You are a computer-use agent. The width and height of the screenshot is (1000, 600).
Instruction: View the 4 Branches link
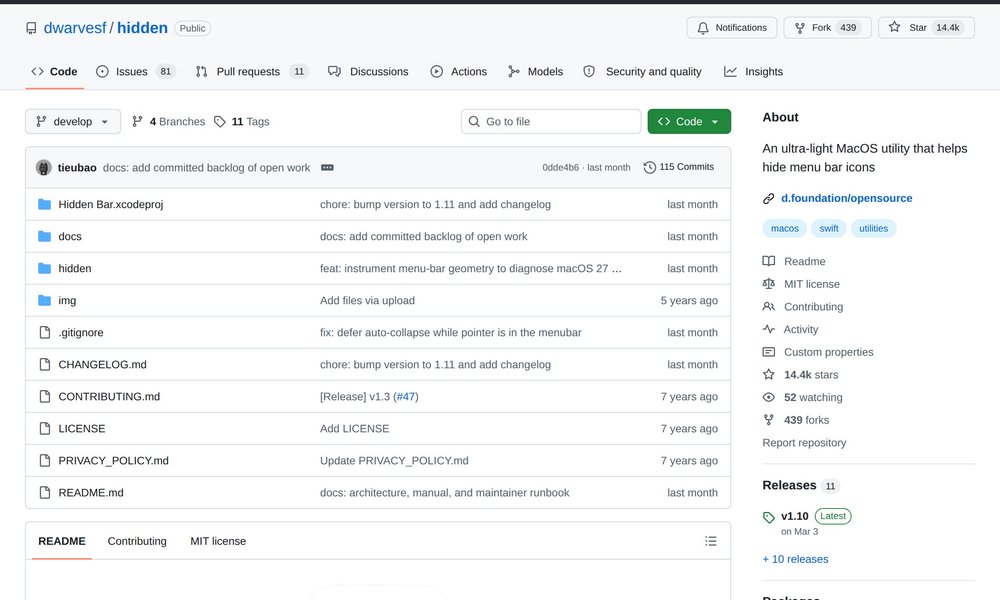tap(168, 121)
